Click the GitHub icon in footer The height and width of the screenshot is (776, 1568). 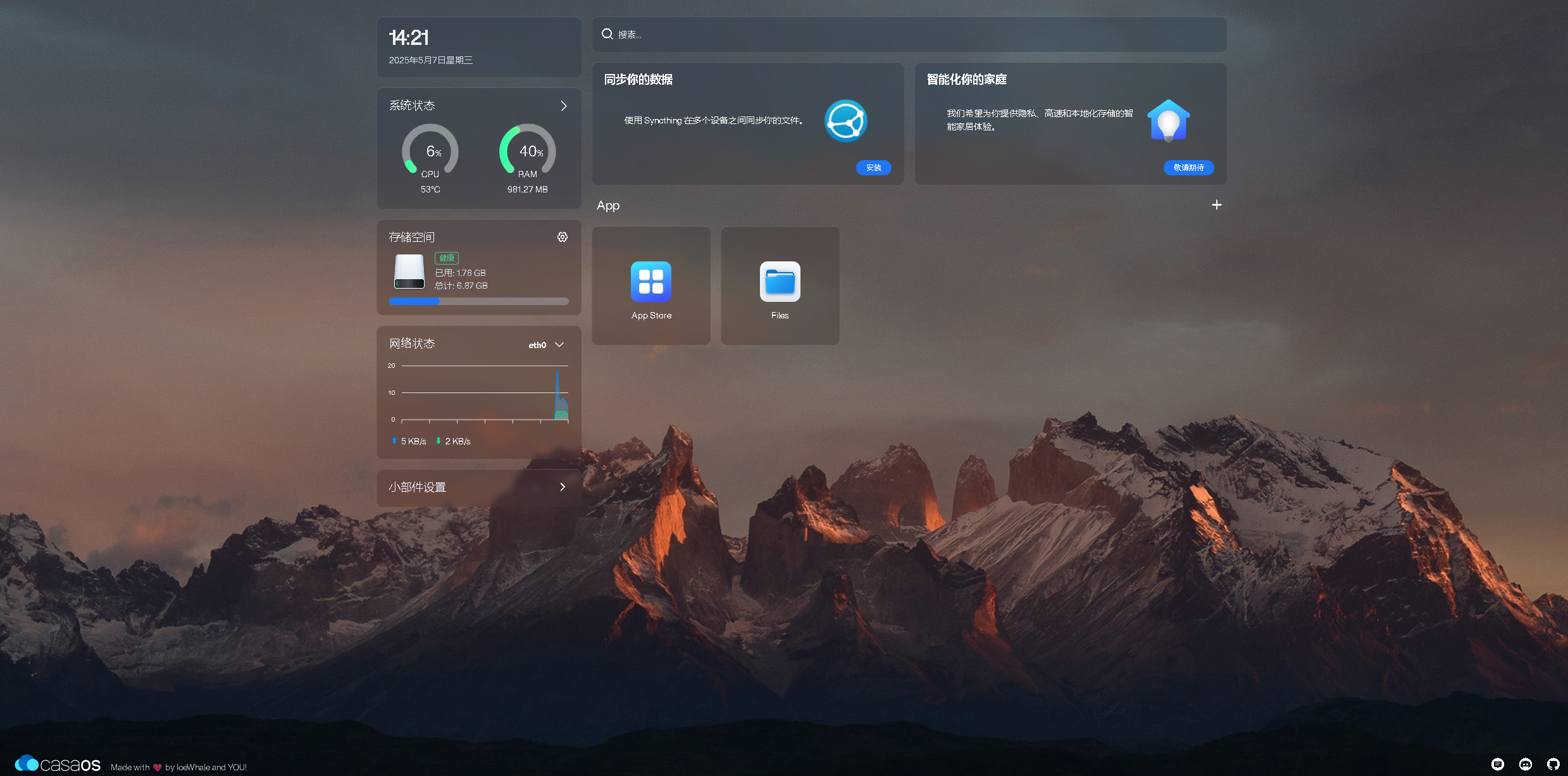pos(1553,764)
